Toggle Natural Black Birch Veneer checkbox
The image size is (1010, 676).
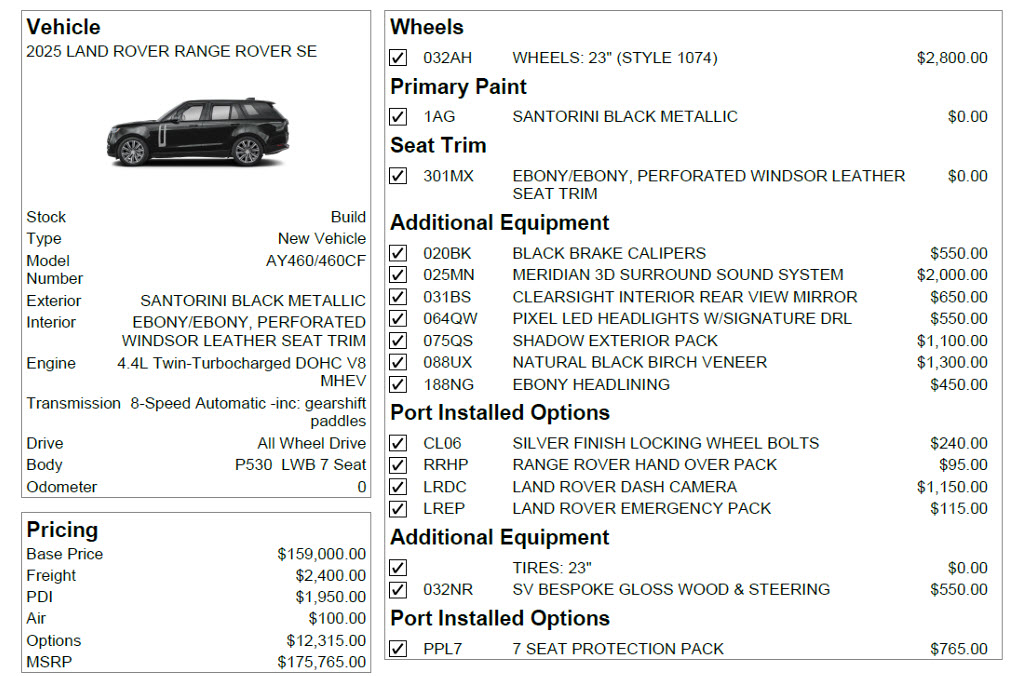tap(398, 362)
